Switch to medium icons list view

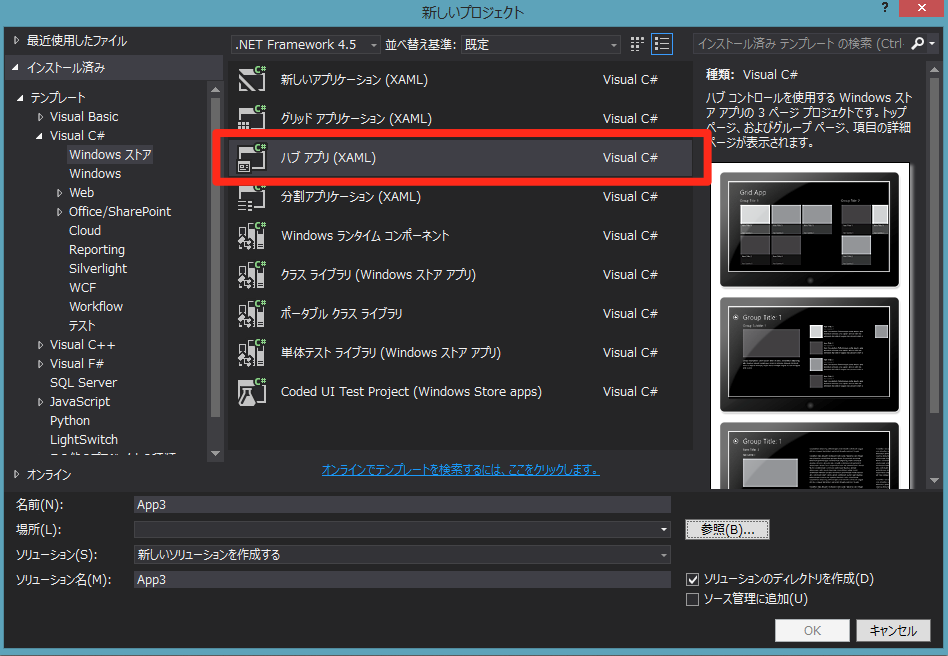pyautogui.click(x=662, y=44)
